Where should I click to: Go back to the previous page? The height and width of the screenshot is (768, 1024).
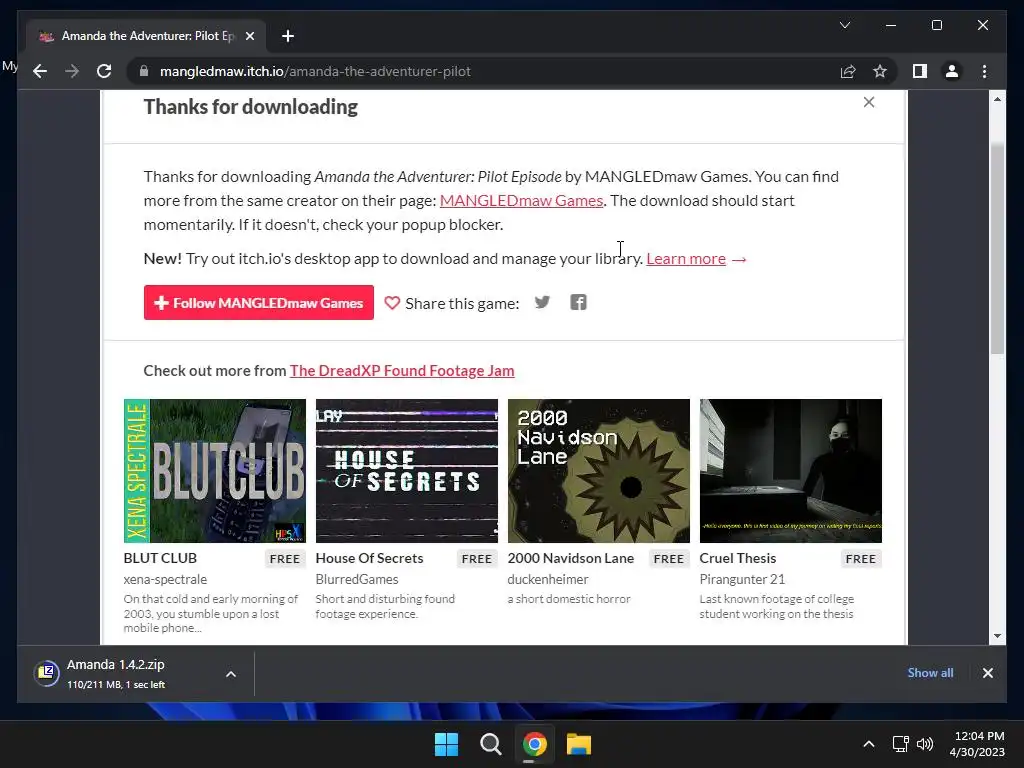[x=40, y=71]
